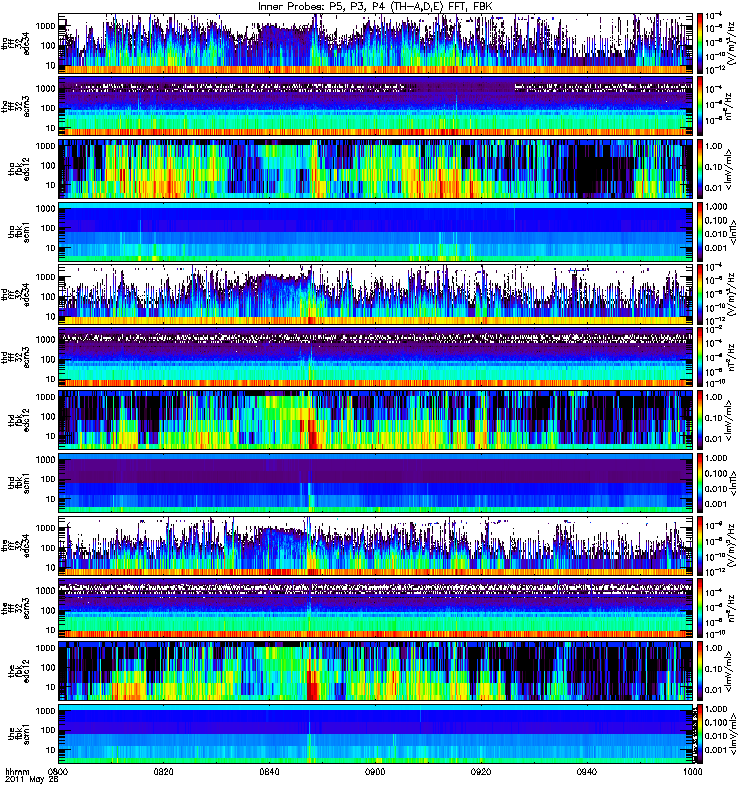Click the '(V/m)²/Hz' unit label of top panel
The height and width of the screenshot is (800, 750).
tap(731, 43)
